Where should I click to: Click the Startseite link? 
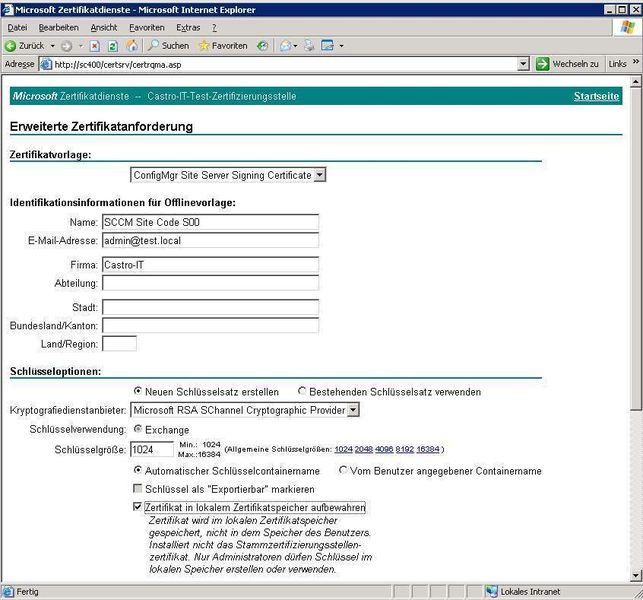pyautogui.click(x=596, y=96)
